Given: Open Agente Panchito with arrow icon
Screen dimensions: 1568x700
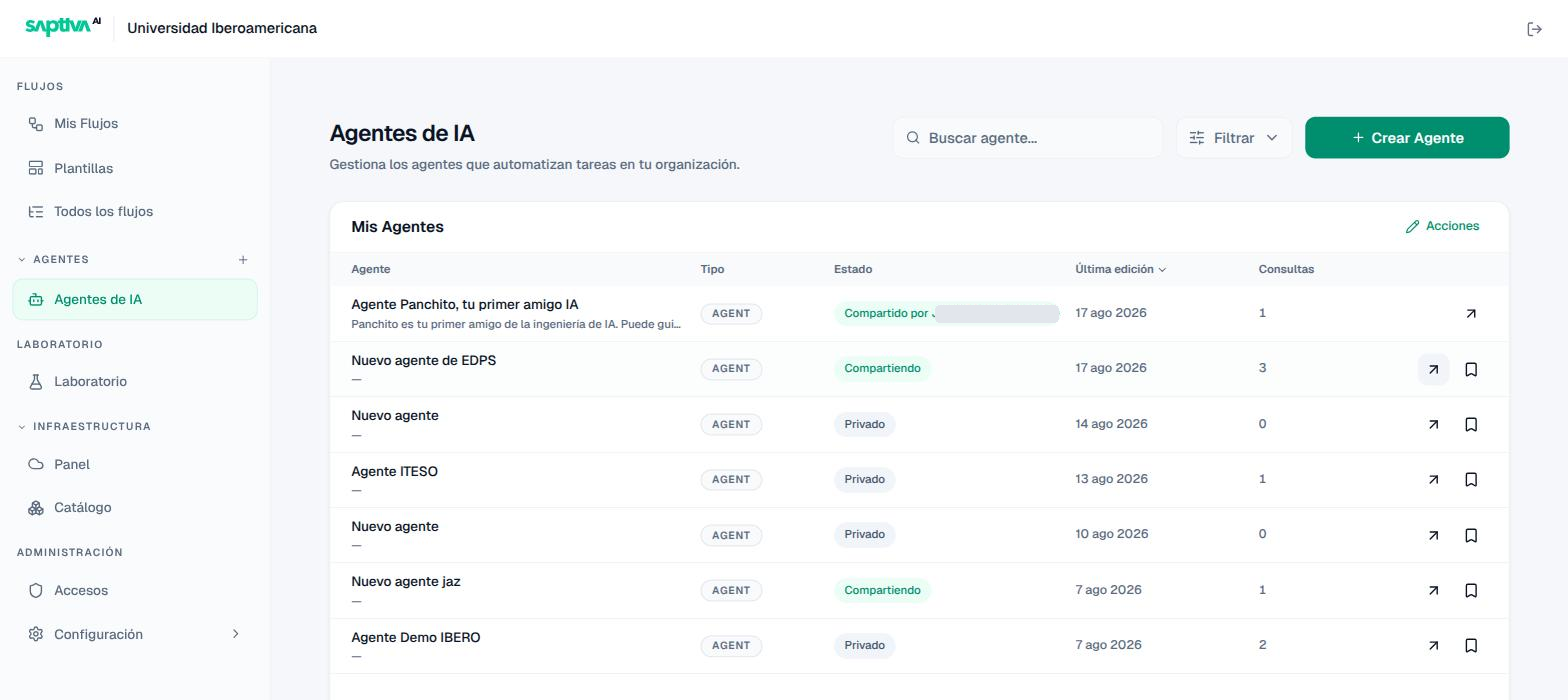Looking at the screenshot, I should [x=1471, y=314].
